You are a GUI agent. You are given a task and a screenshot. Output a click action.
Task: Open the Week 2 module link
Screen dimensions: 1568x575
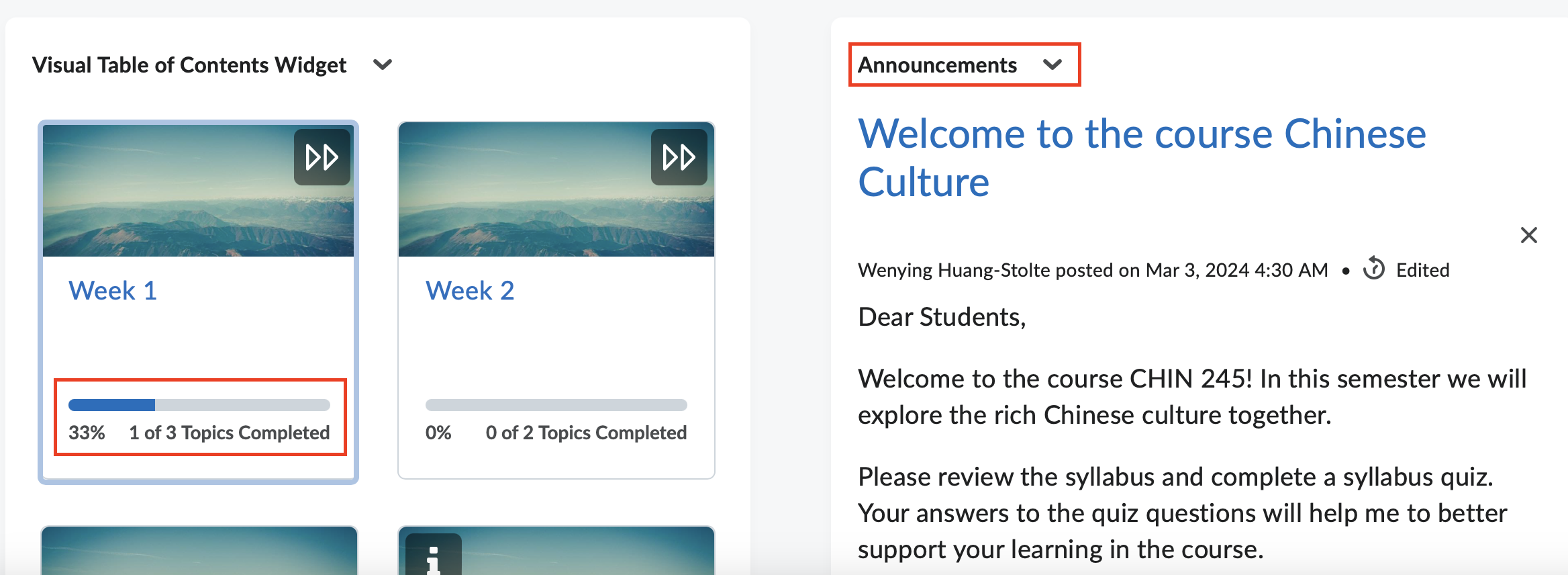click(x=470, y=291)
